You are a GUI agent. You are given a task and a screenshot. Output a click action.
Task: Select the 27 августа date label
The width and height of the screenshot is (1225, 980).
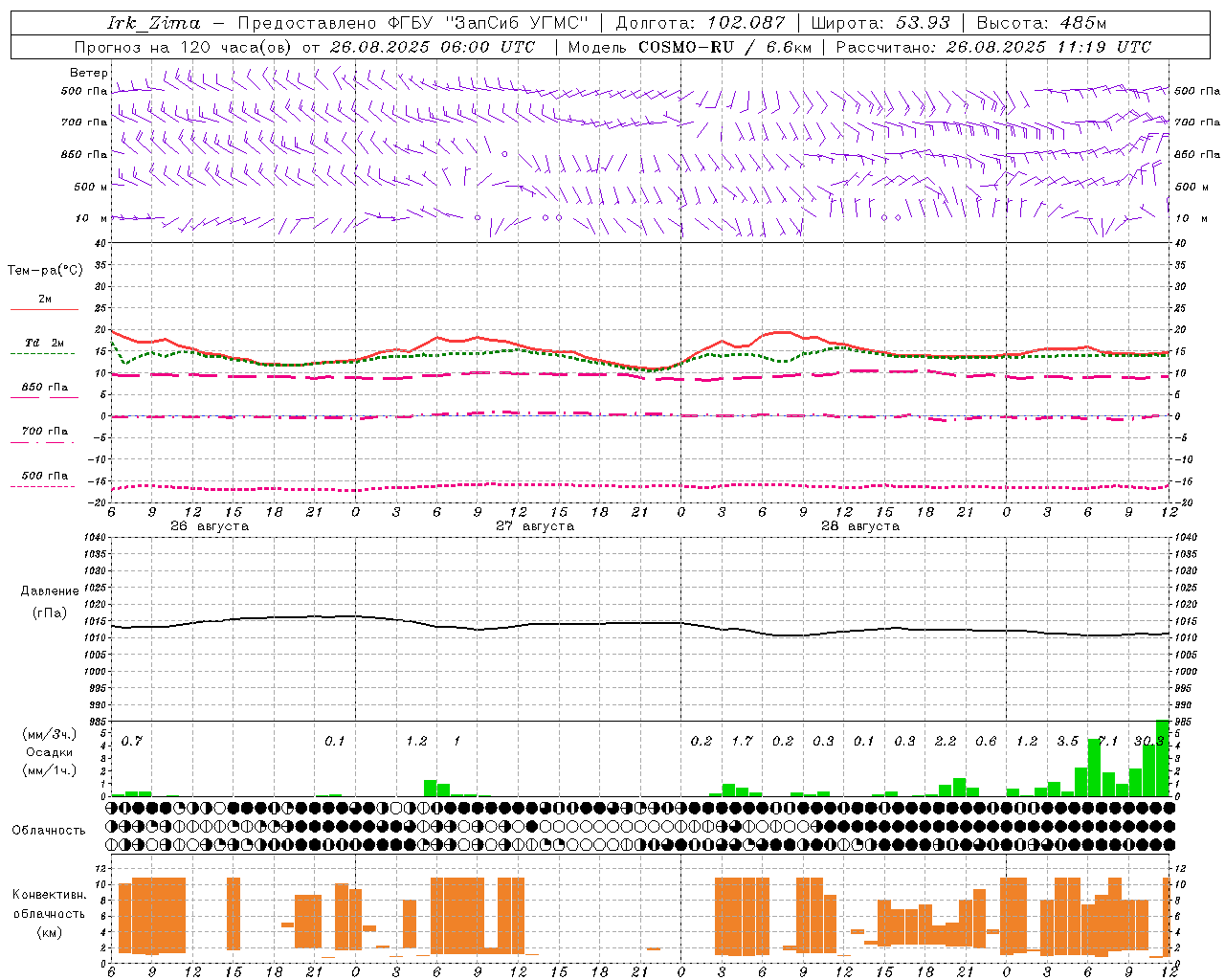pyautogui.click(x=535, y=526)
